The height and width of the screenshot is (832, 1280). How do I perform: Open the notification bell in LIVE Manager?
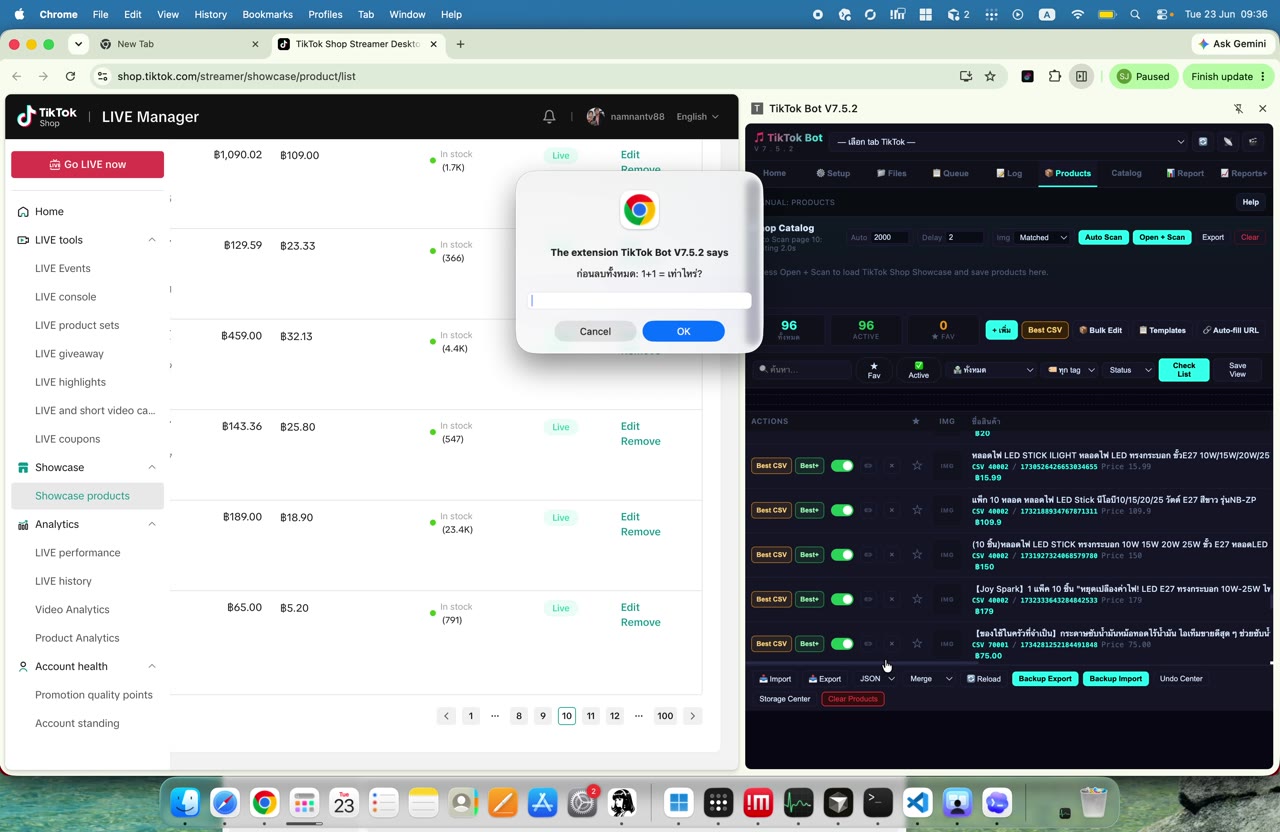(x=549, y=117)
